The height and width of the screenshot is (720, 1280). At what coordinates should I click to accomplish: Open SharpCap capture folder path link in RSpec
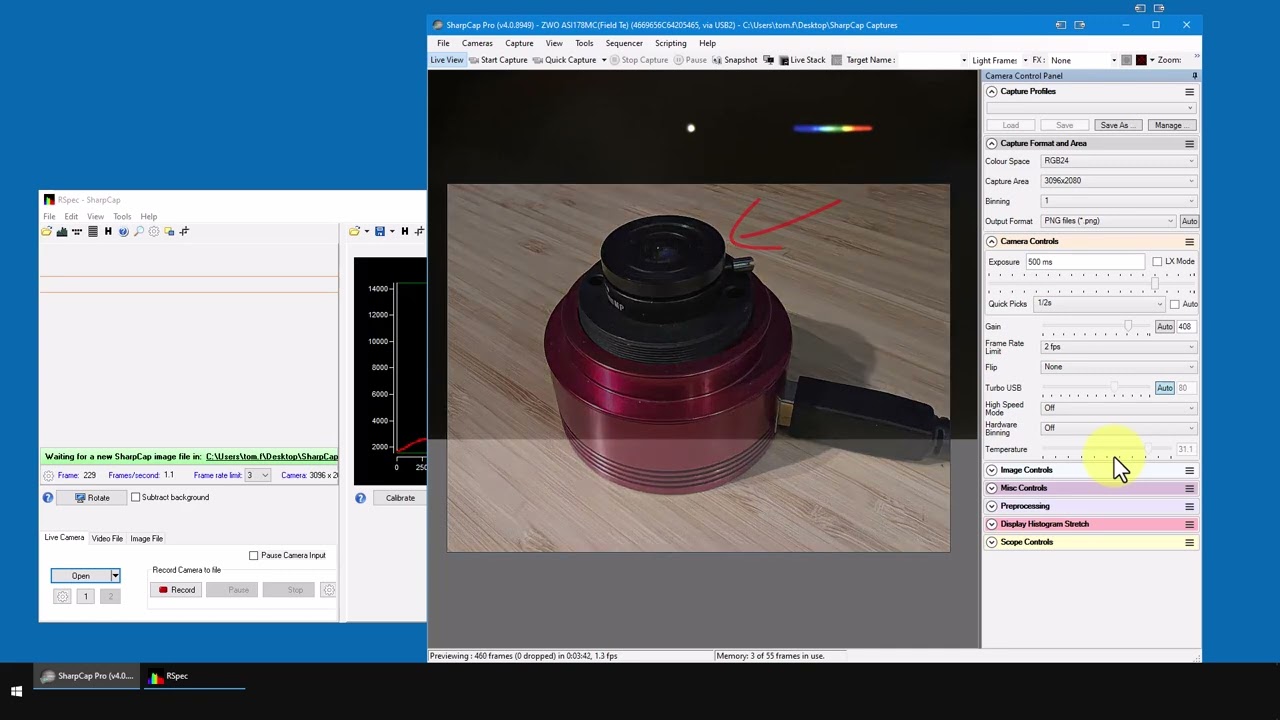point(272,457)
